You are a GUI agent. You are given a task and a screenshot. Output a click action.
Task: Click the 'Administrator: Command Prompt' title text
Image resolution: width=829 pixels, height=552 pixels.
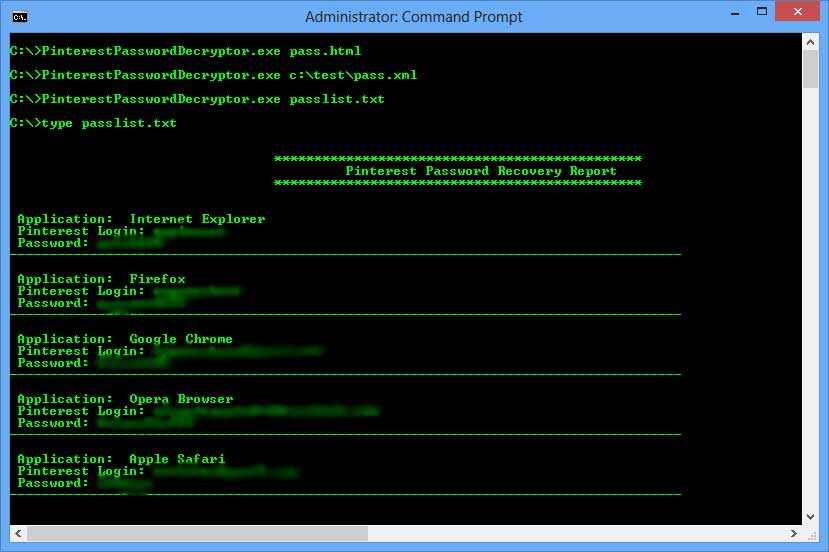[x=414, y=16]
